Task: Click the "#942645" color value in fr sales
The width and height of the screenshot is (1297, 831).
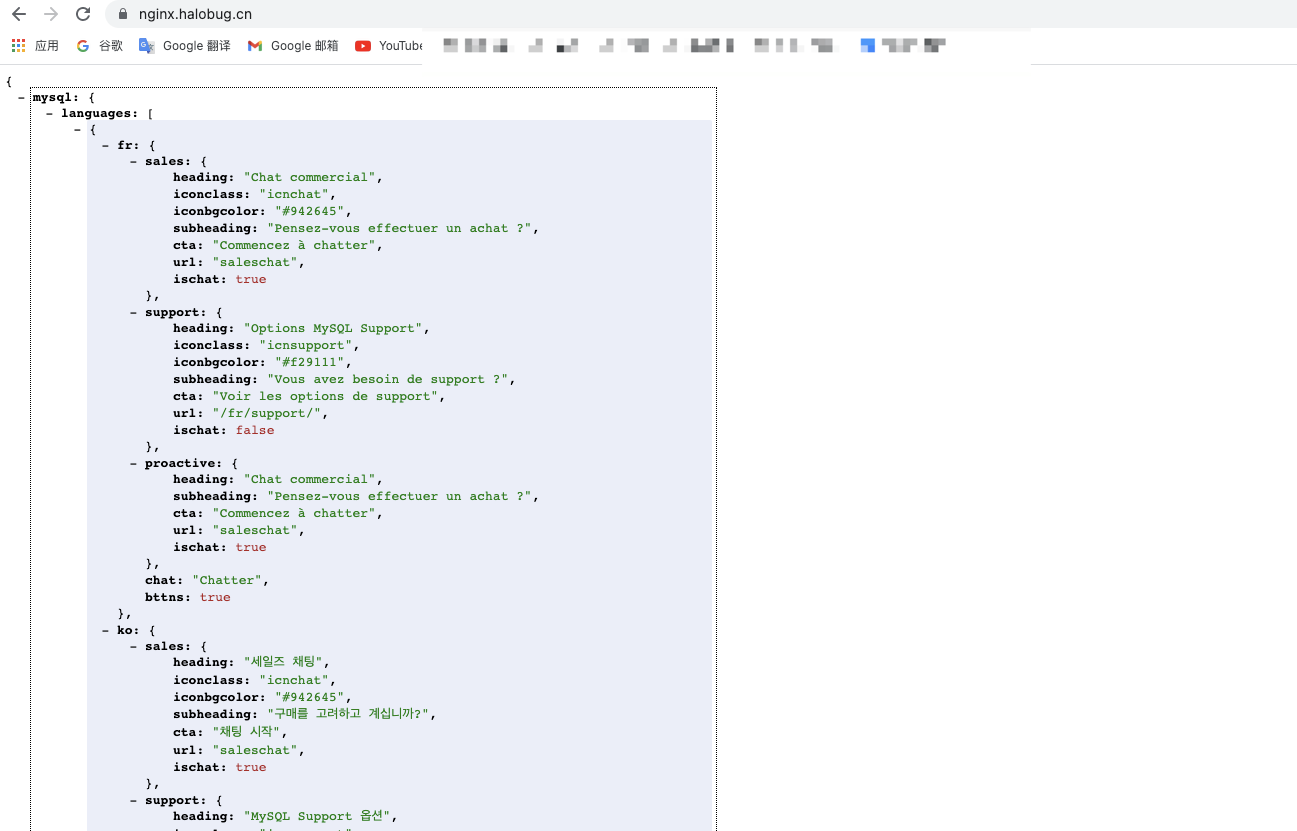Action: point(309,211)
